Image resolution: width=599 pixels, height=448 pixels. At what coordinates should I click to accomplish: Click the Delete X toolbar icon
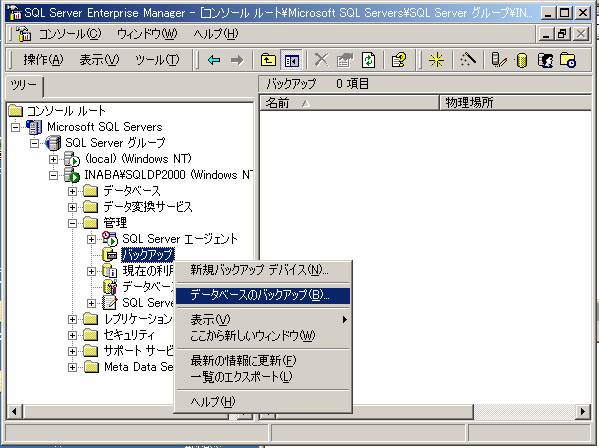coord(321,60)
